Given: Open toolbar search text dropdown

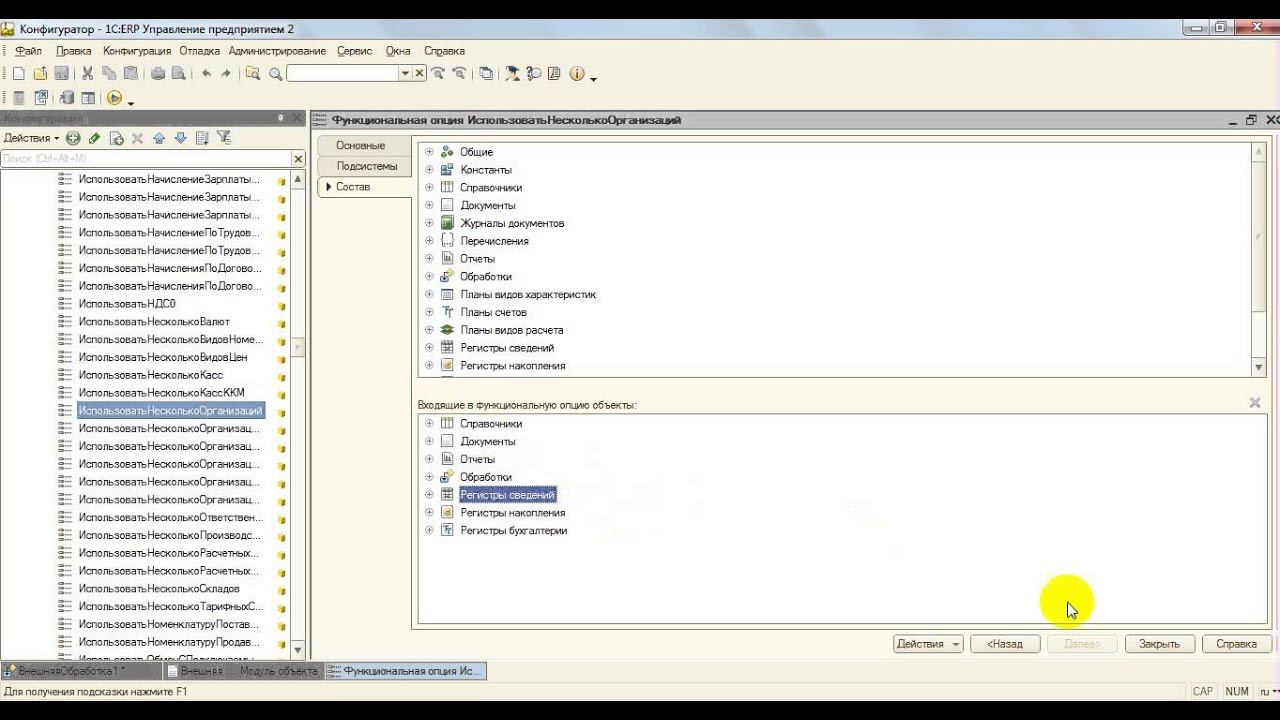Looking at the screenshot, I should click(x=405, y=73).
